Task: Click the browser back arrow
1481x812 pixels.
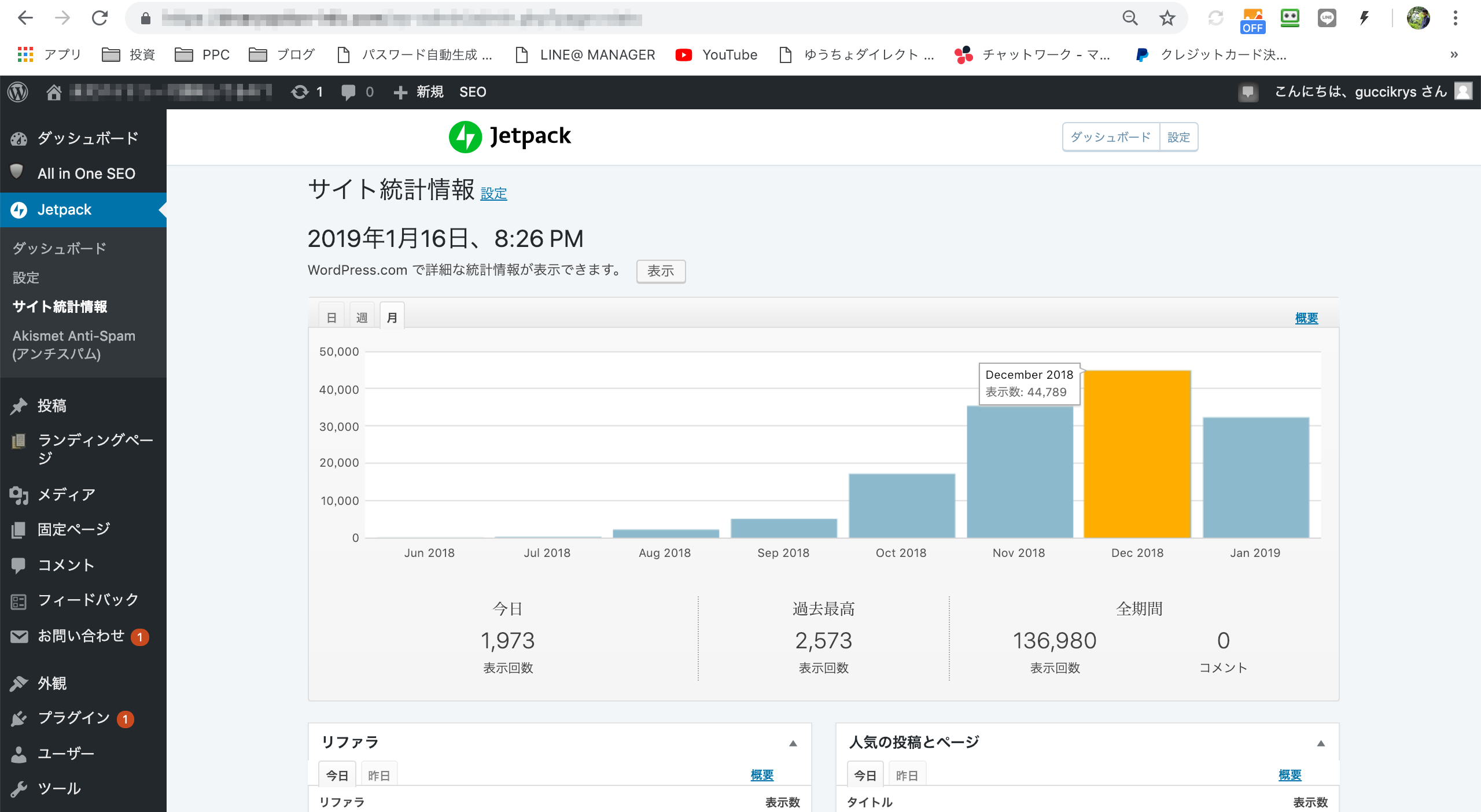Action: point(25,18)
